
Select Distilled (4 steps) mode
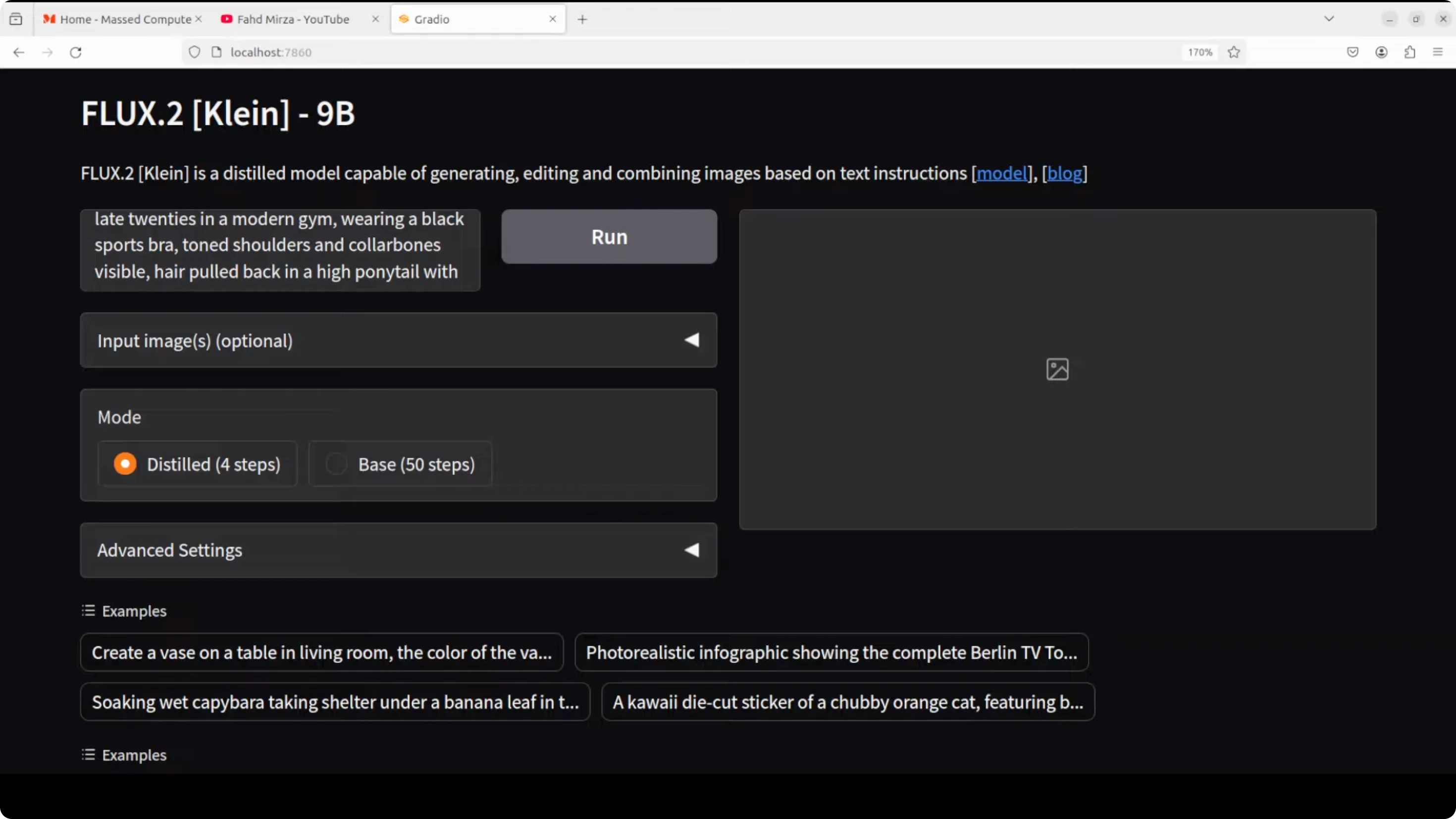[x=125, y=464]
